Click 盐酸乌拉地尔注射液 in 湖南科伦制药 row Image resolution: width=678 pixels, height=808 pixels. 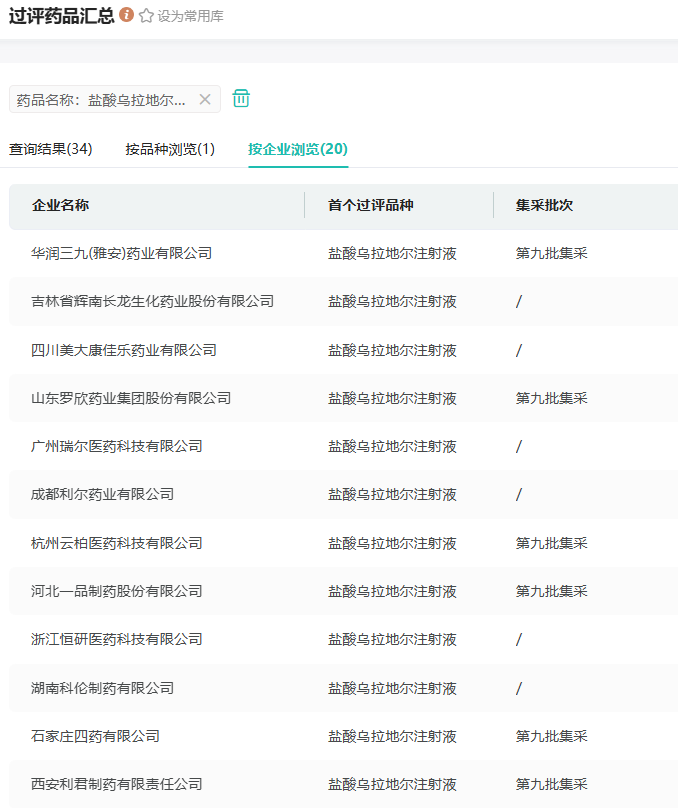[x=392, y=688]
